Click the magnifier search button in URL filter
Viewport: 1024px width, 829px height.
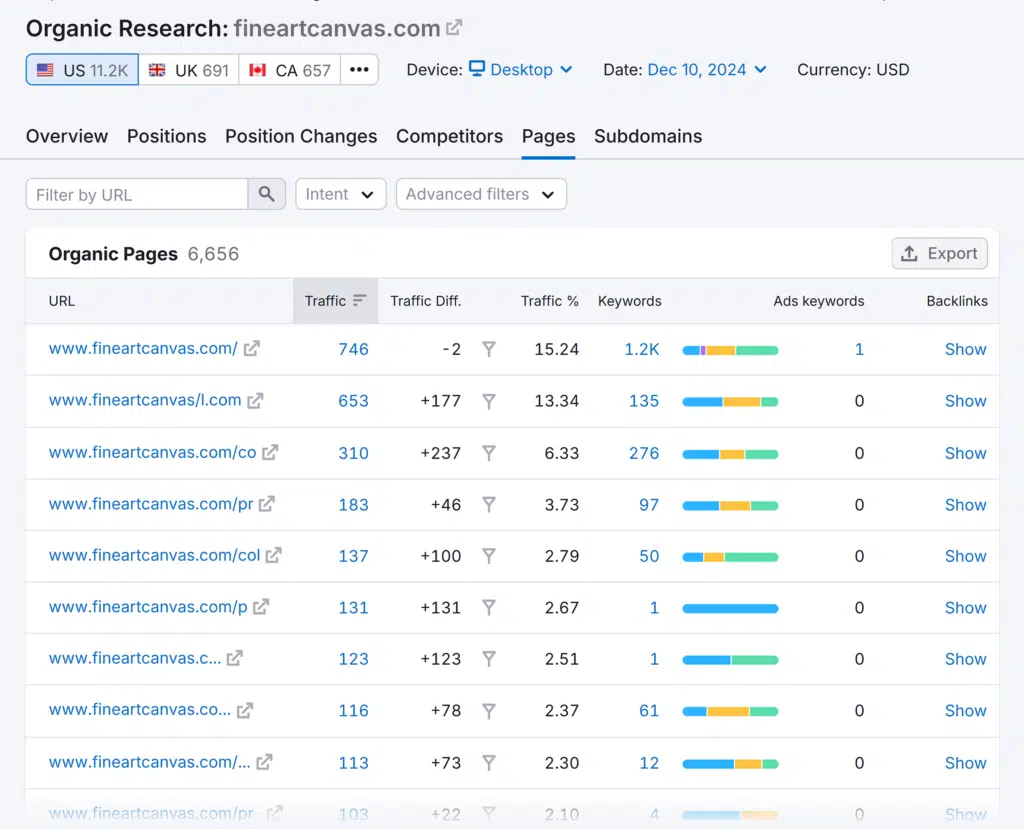(x=266, y=194)
